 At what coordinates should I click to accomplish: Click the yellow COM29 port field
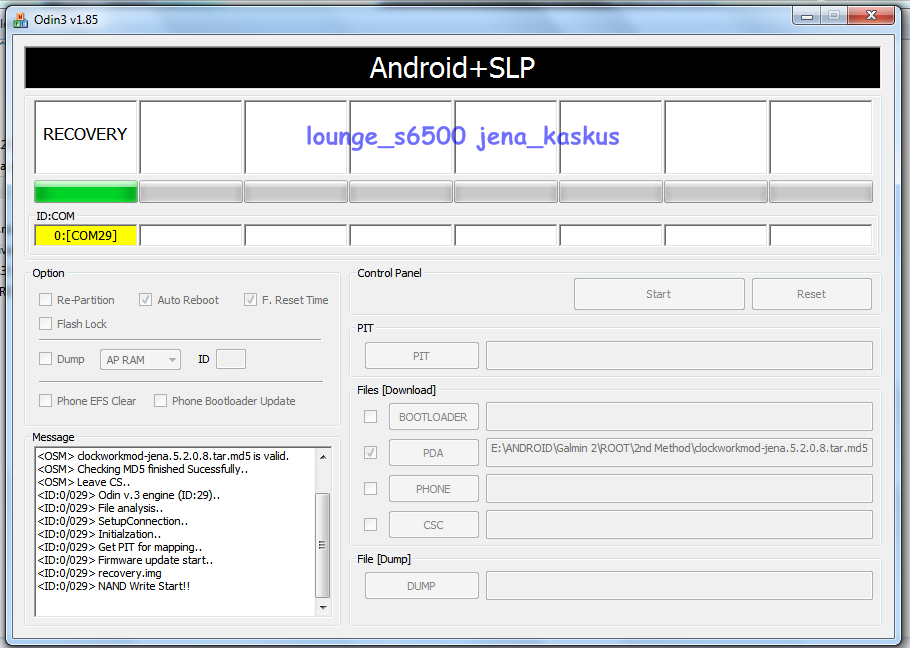[x=86, y=236]
